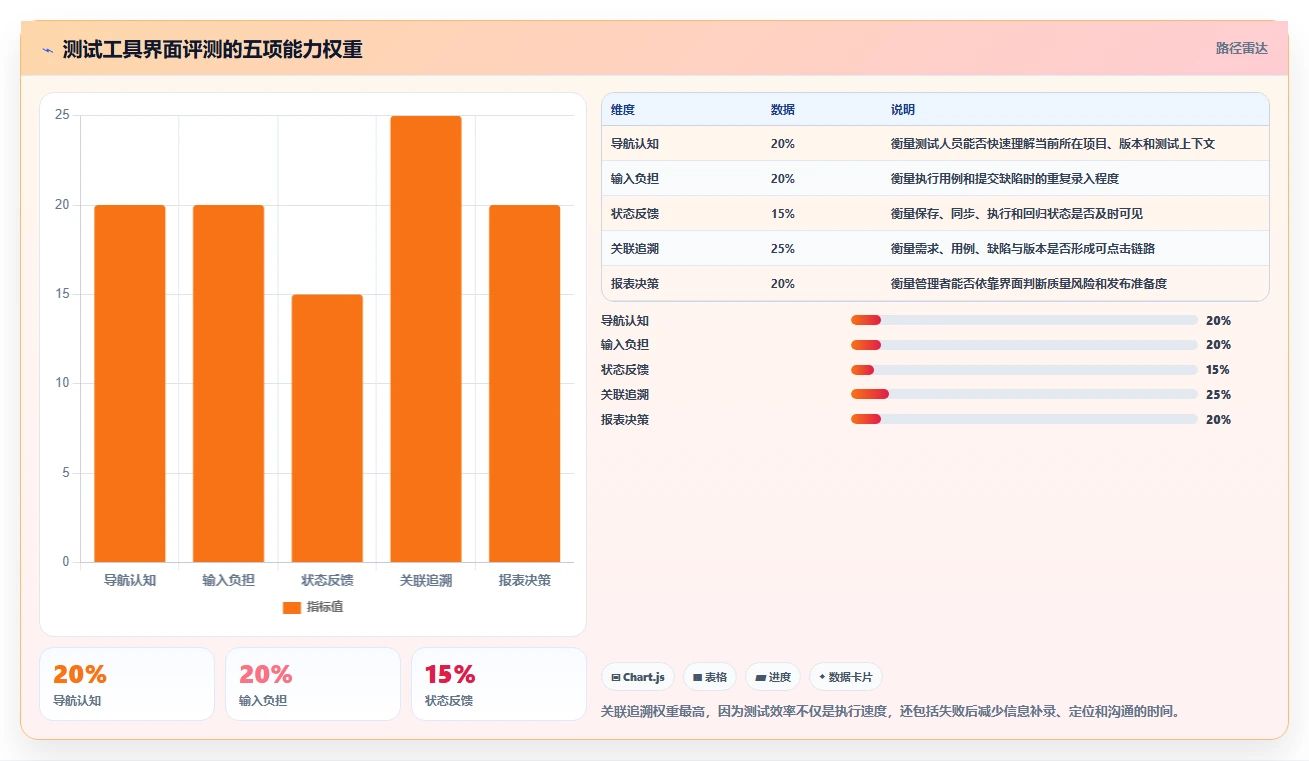Screen dimensions: 1309x761
Task: Click the 进度 tag chip
Action: click(773, 677)
